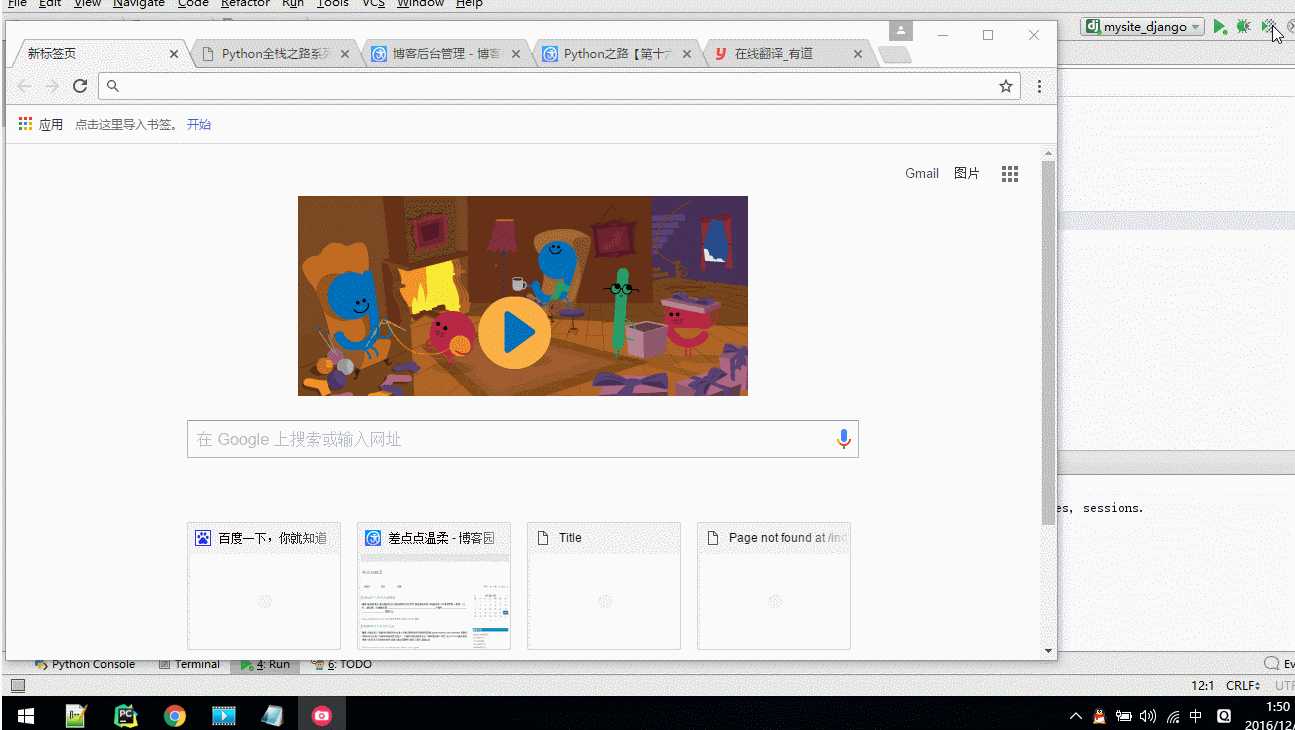
Task: Click the Google search input box
Action: pos(523,439)
